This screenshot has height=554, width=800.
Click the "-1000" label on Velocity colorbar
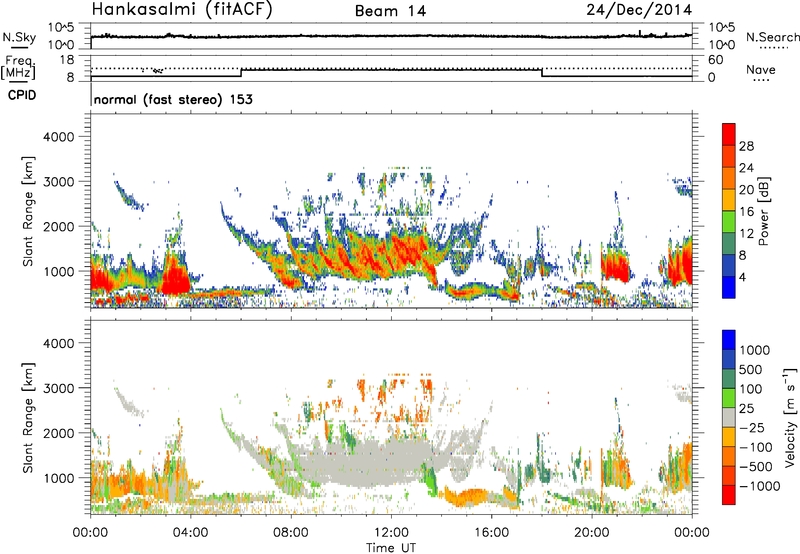[759, 486]
